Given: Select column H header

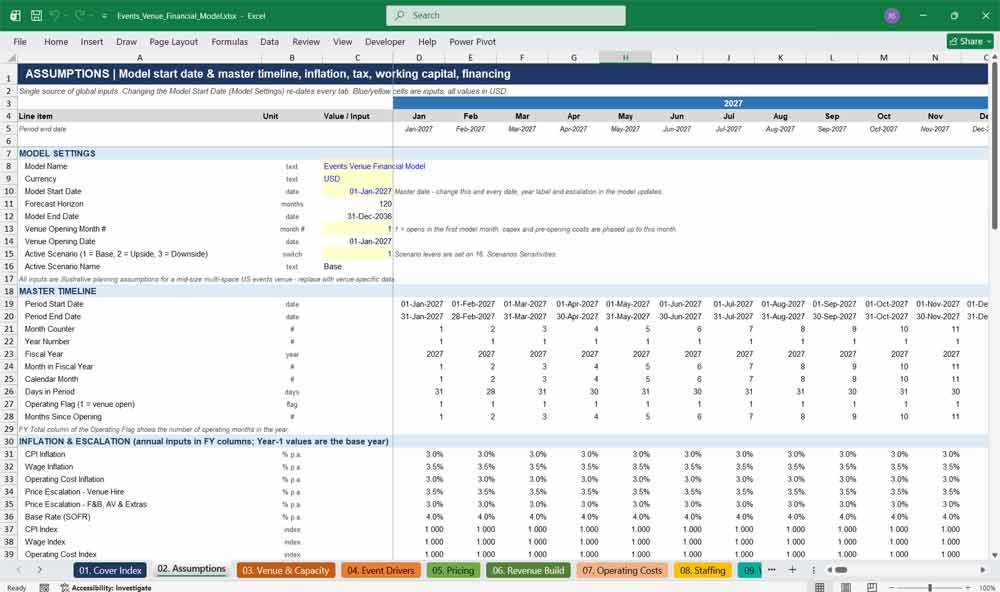Looking at the screenshot, I should 625,57.
